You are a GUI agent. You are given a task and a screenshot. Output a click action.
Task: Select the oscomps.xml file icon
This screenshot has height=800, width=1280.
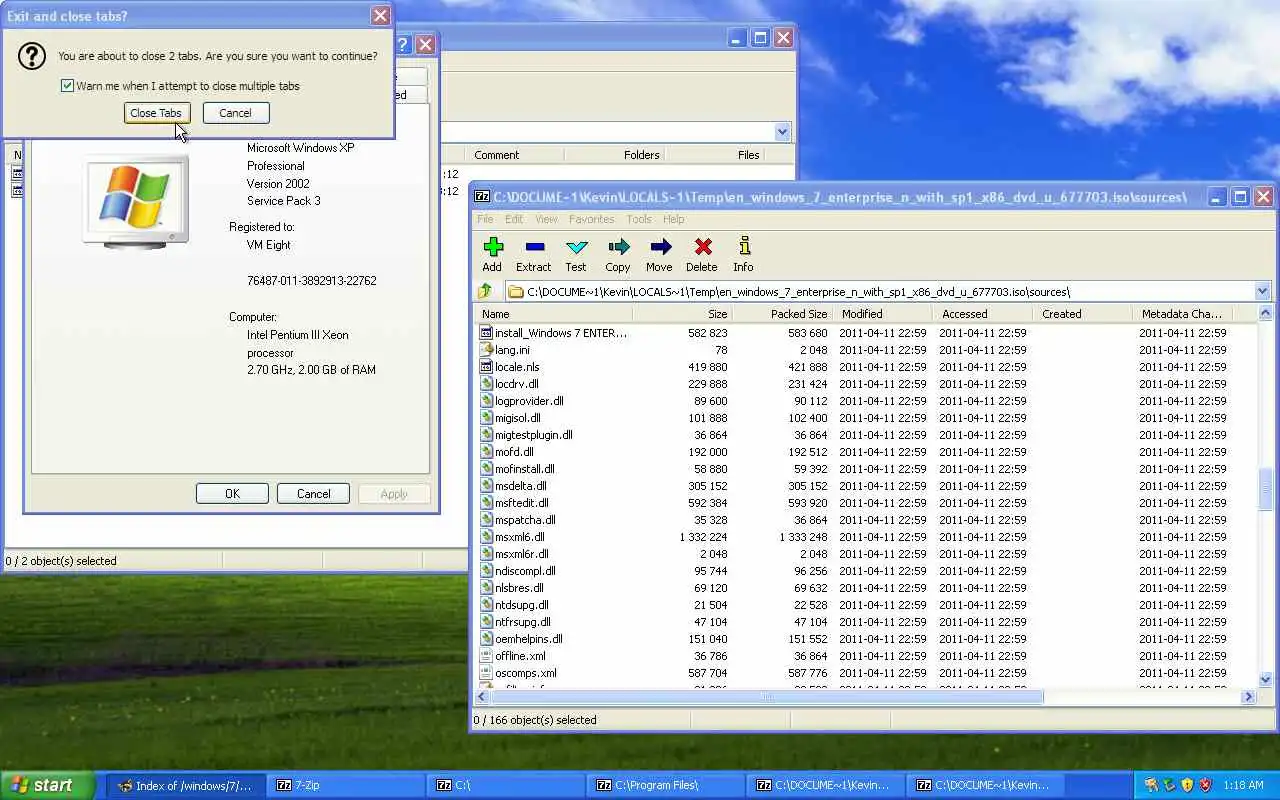(487, 673)
